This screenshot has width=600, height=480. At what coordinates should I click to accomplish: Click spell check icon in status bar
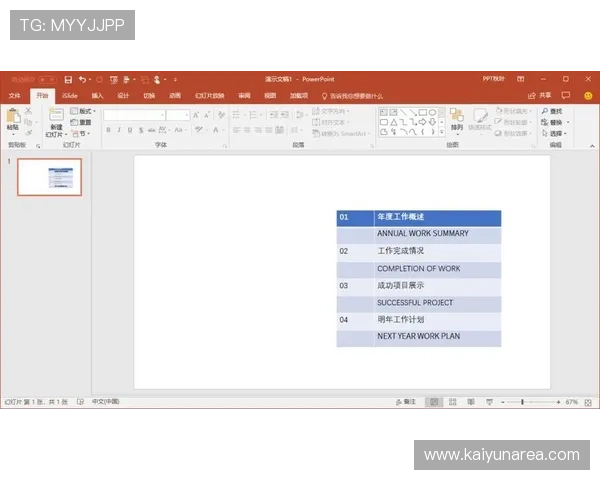pos(80,402)
